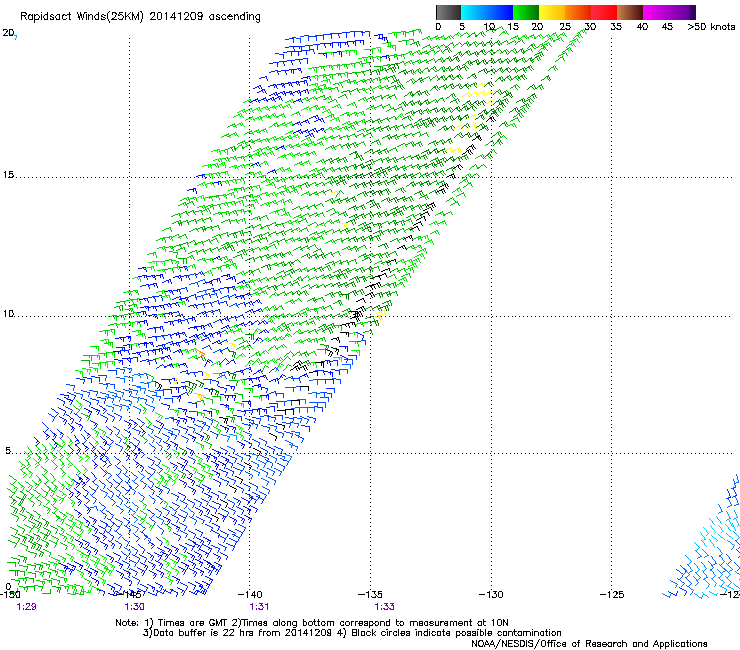740x650 pixels.
Task: Click the '>50 knots' legend label
Action: click(711, 27)
